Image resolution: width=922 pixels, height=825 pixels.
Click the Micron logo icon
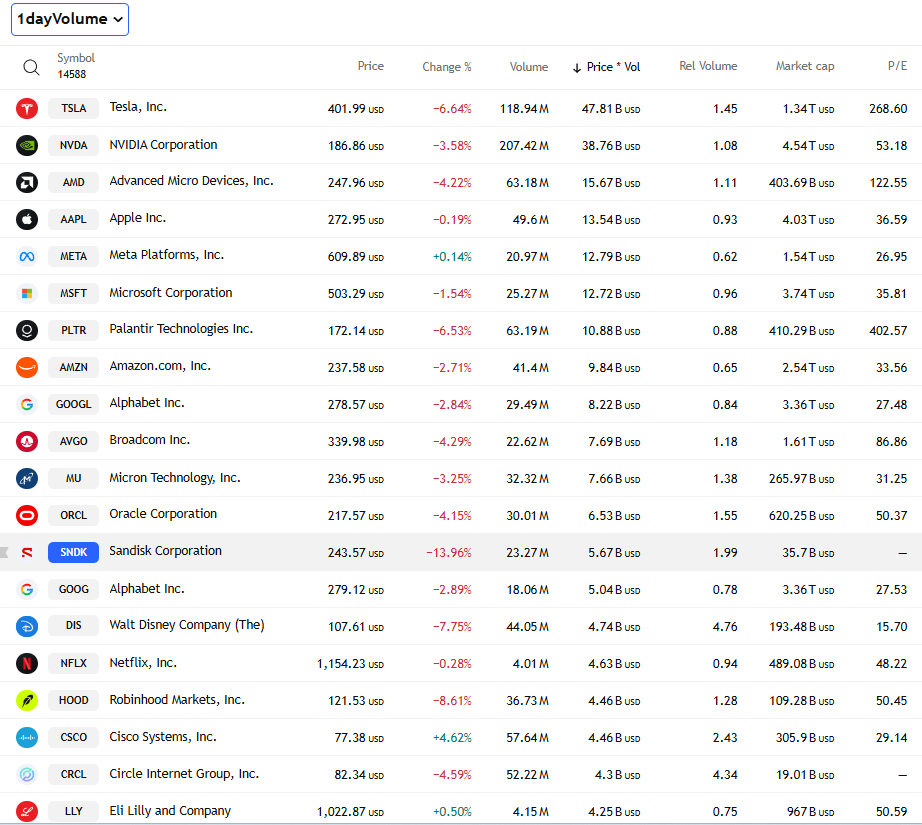pyautogui.click(x=27, y=479)
